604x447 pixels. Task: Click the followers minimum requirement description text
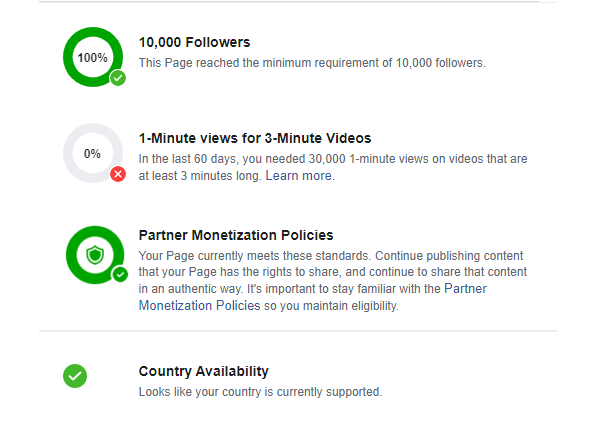(x=311, y=63)
